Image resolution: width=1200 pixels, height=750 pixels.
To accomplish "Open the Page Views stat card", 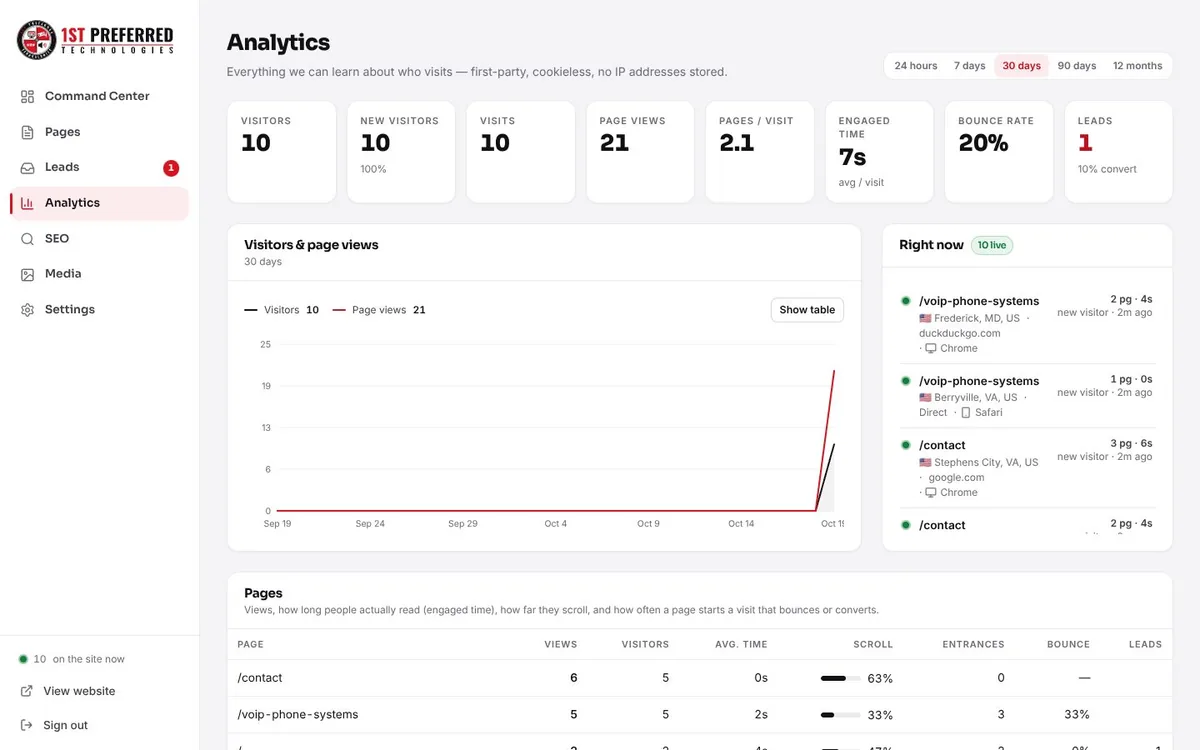I will [x=640, y=152].
